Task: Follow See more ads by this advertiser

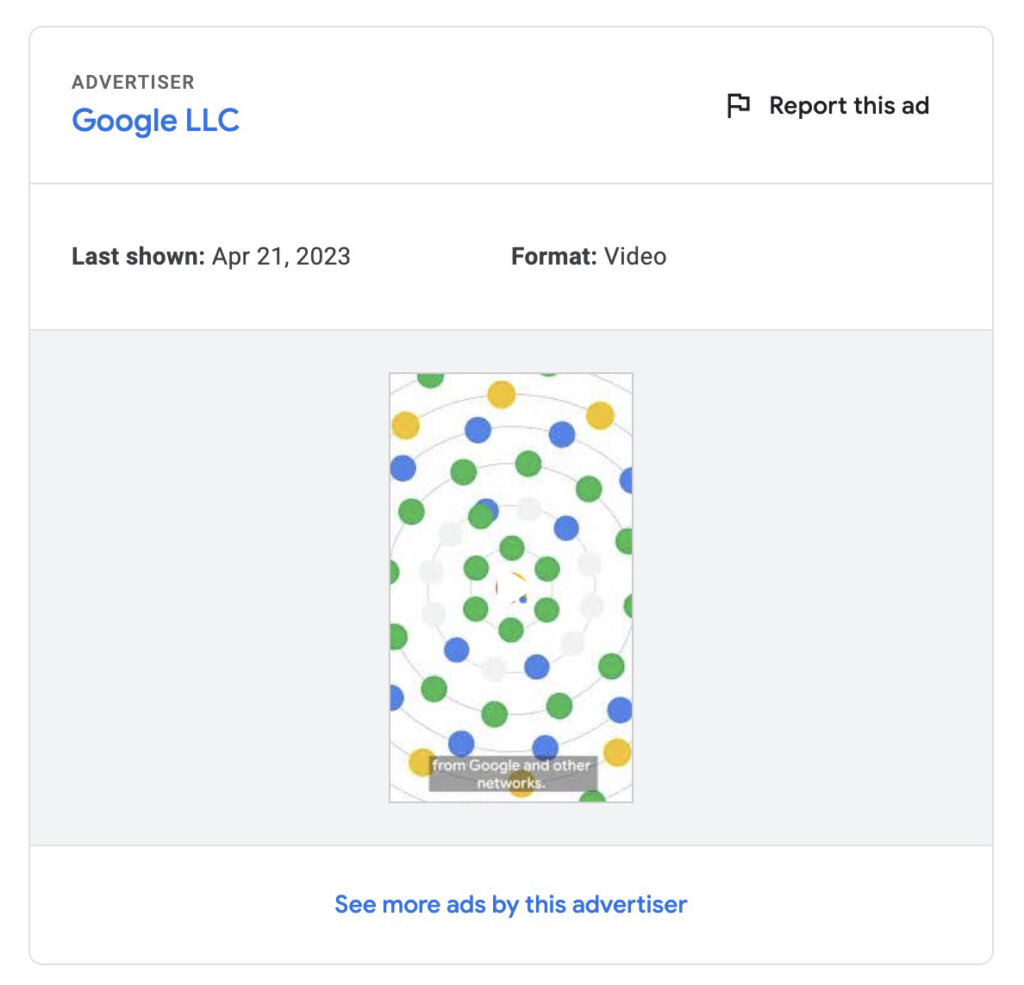Action: click(511, 904)
